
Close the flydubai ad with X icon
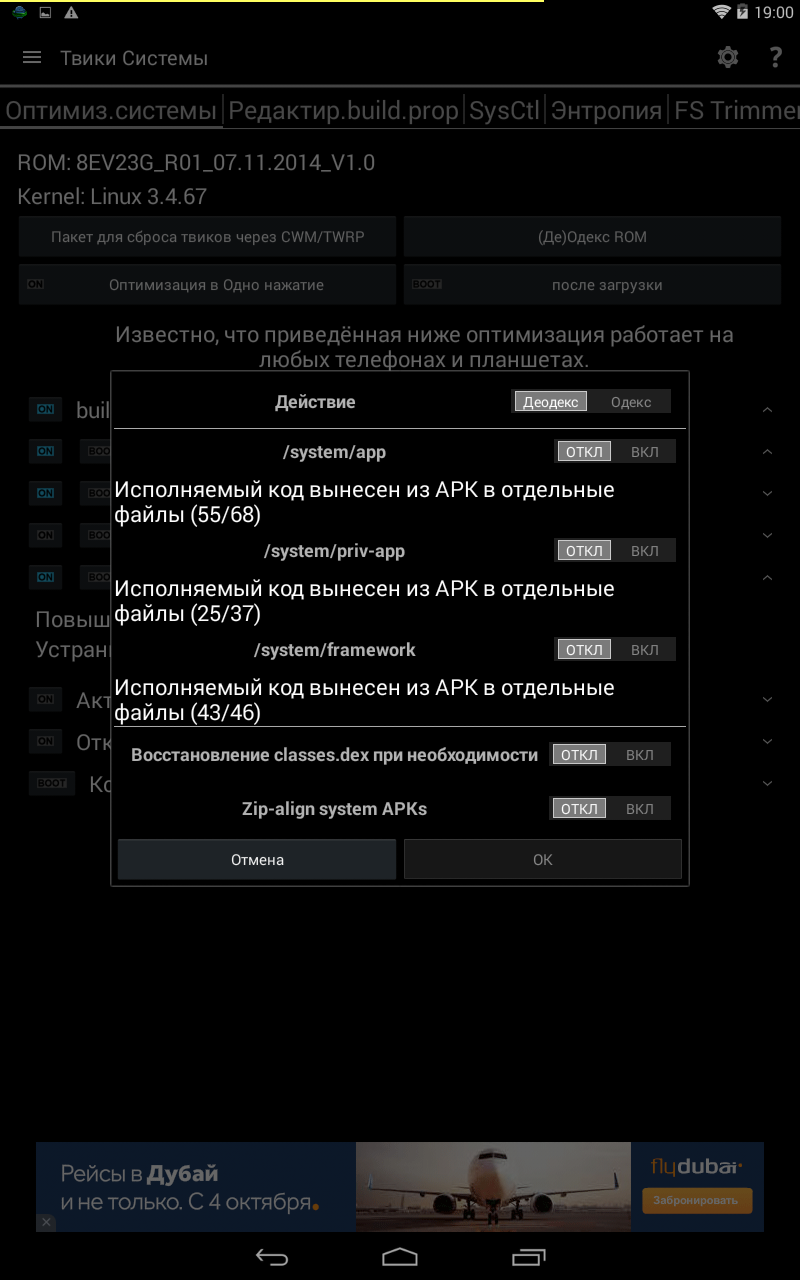46,1222
